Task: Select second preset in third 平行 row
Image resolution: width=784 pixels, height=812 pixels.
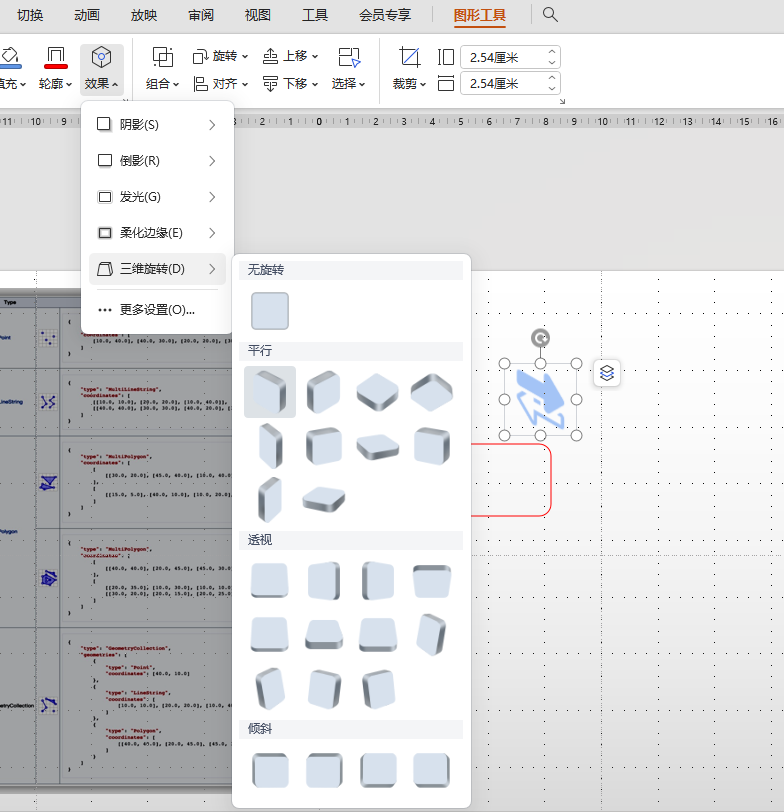Action: [x=324, y=500]
